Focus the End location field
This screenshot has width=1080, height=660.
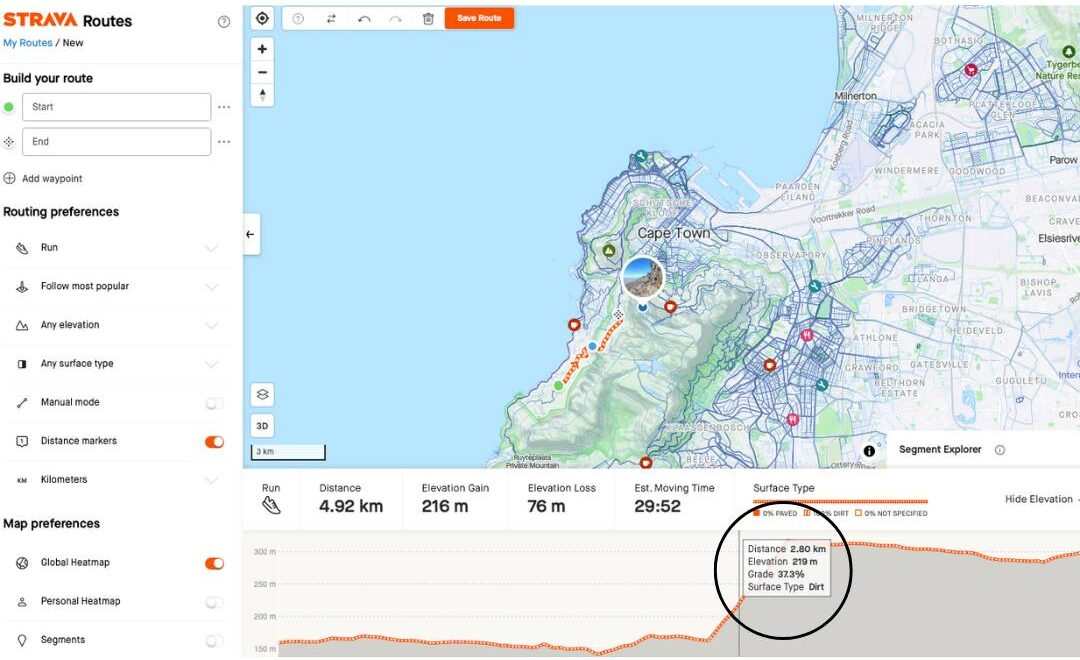[116, 141]
